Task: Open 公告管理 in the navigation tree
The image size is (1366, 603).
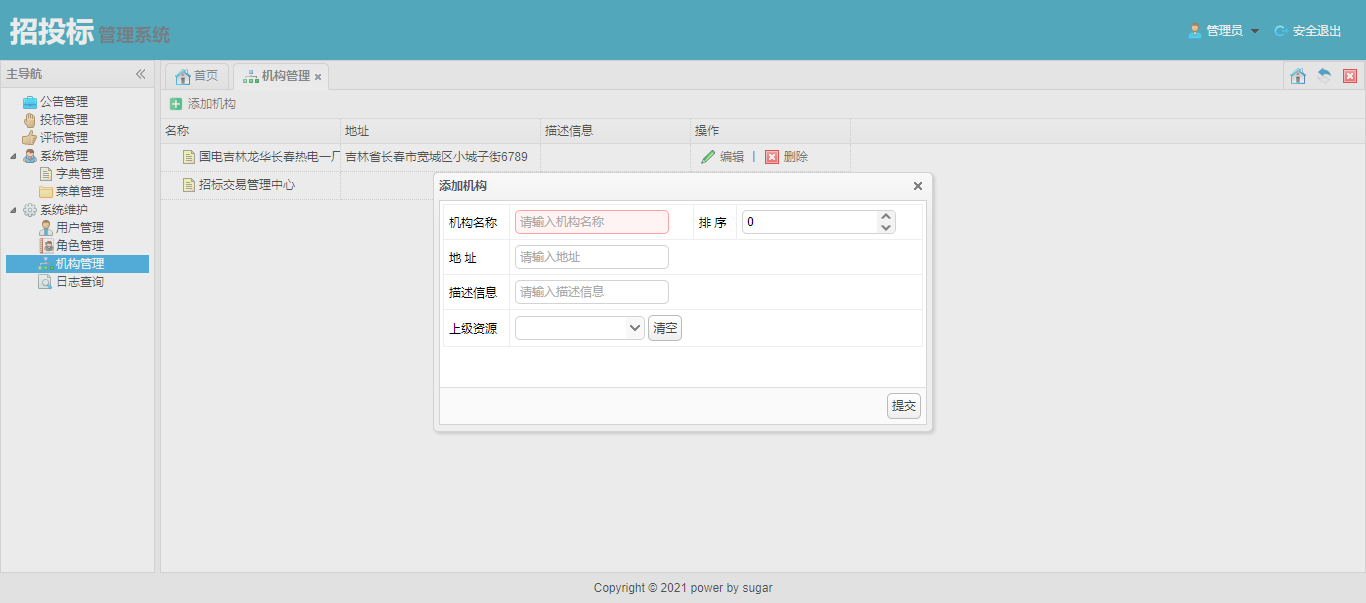Action: (64, 101)
